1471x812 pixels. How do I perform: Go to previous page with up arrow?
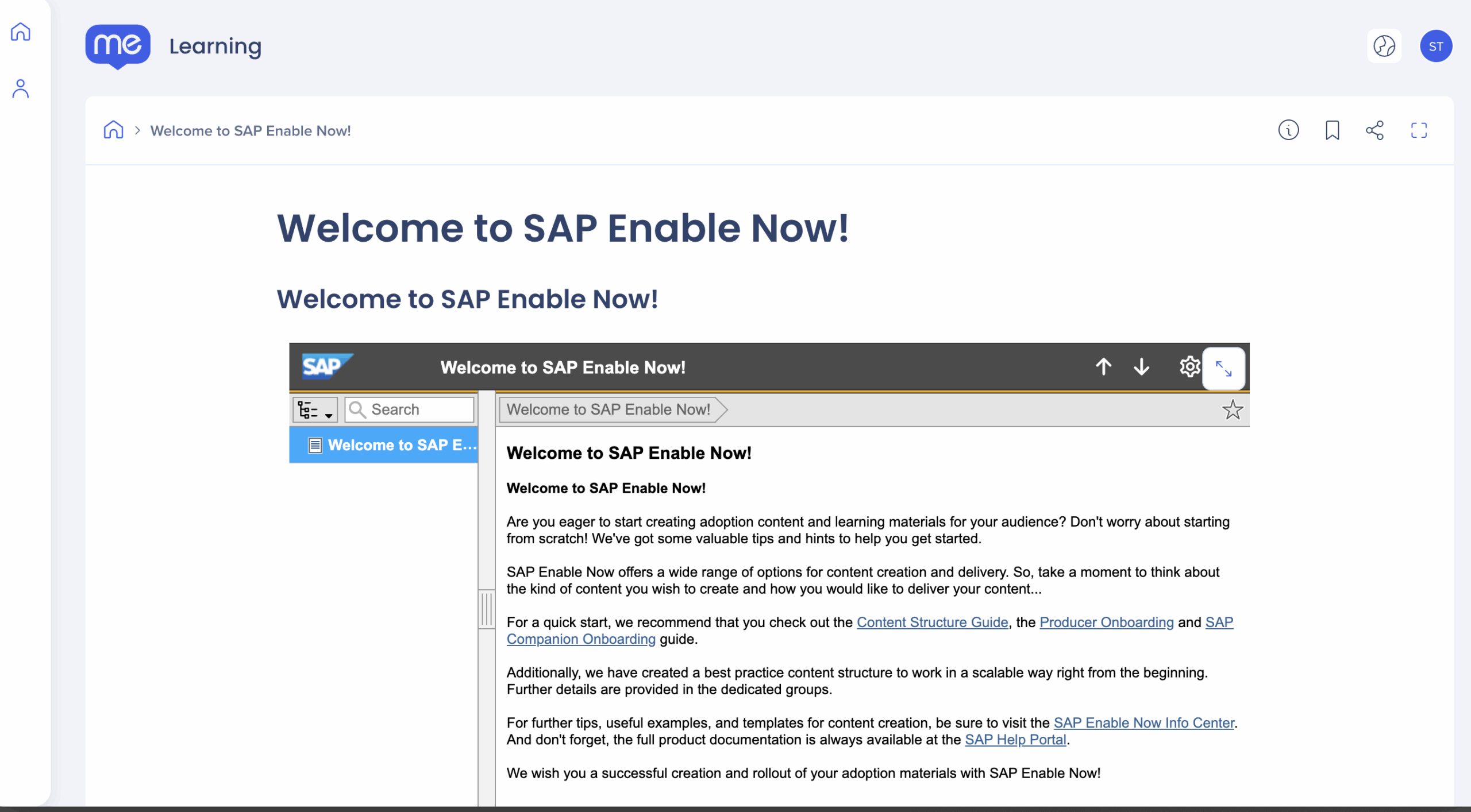pyautogui.click(x=1103, y=366)
